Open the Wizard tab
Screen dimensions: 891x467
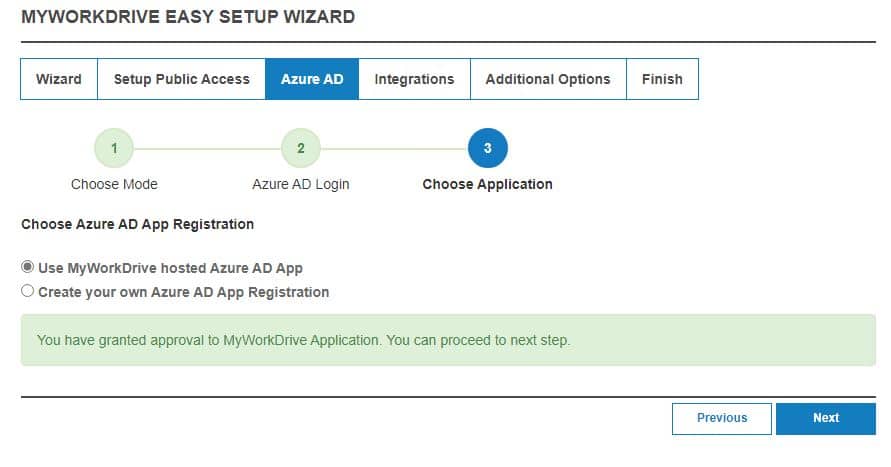pos(59,79)
